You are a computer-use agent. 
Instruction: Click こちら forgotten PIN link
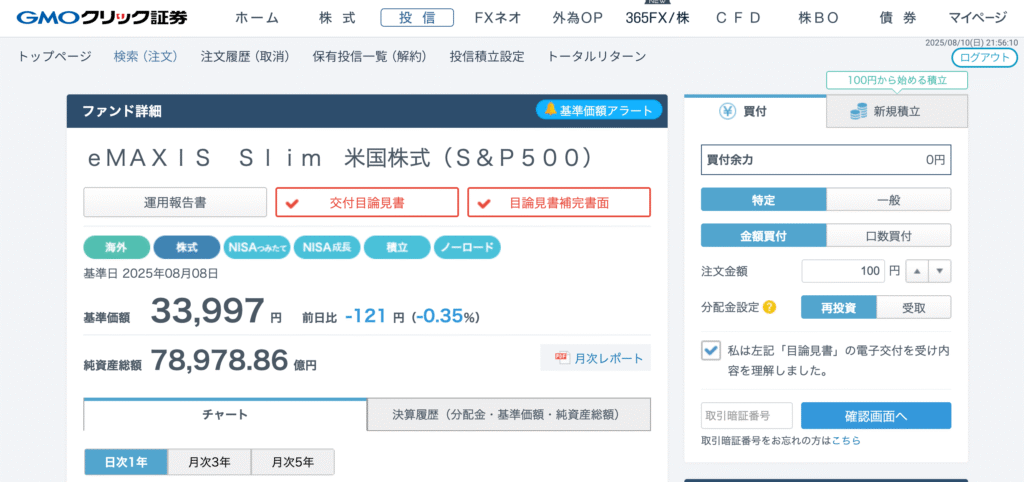846,440
